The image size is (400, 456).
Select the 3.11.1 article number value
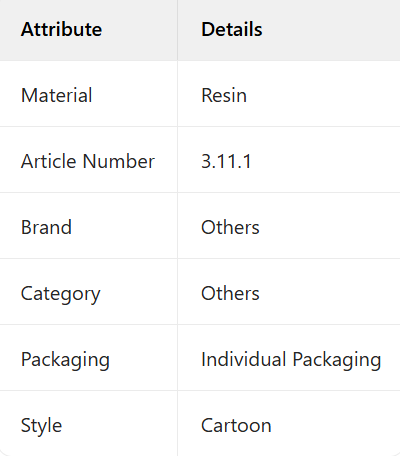226,161
